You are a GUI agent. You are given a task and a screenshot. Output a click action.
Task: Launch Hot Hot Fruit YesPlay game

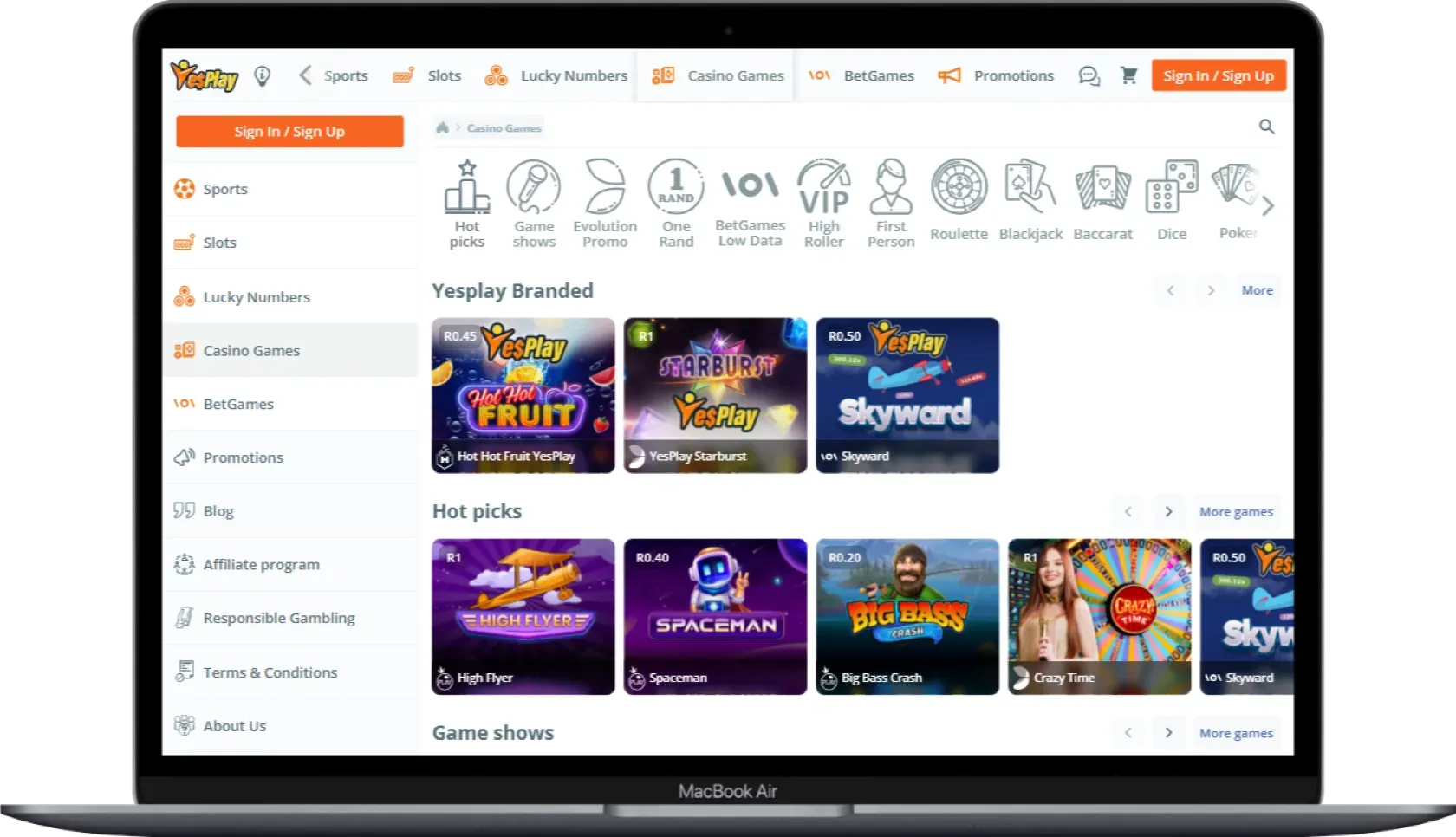(523, 395)
